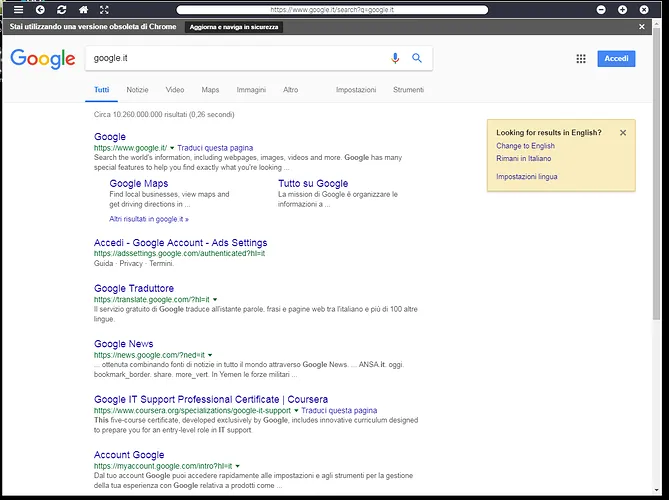Viewport: 669px width, 500px height.
Task: Open the Google apps grid icon
Action: [581, 59]
